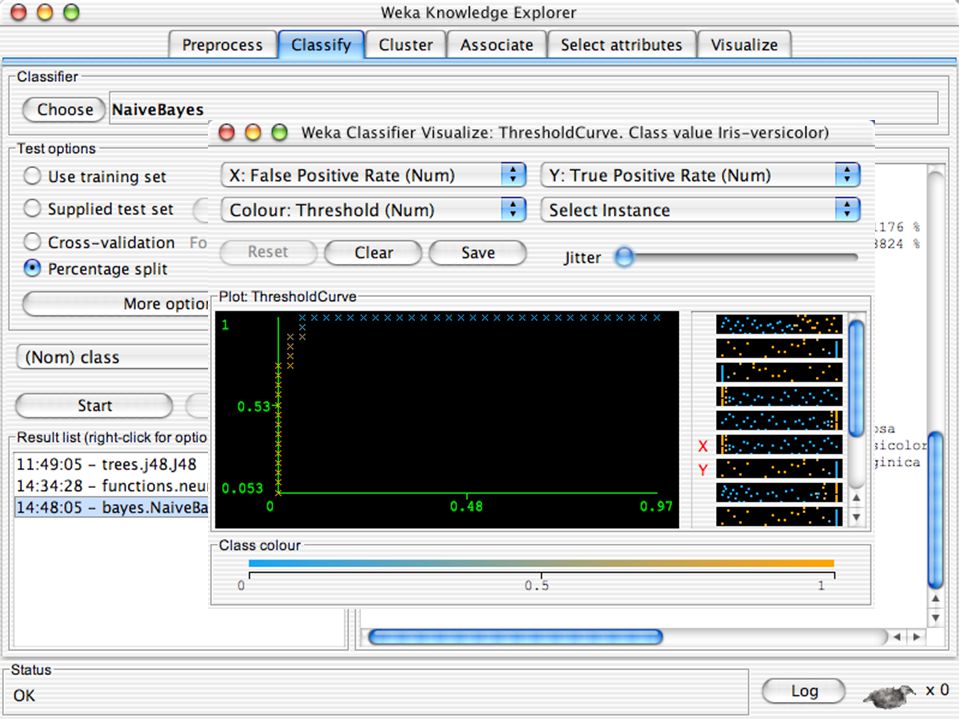Switch to the Classify tab
Viewport: 960px width, 720px height.
click(x=321, y=45)
